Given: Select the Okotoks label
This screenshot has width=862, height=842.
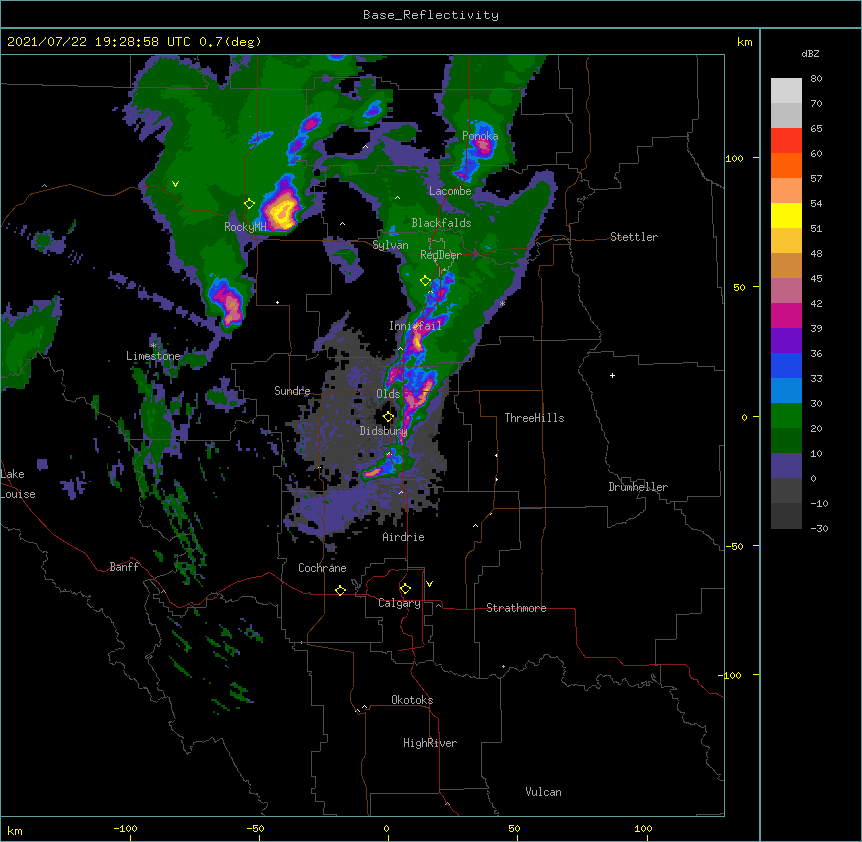Looking at the screenshot, I should [x=412, y=700].
